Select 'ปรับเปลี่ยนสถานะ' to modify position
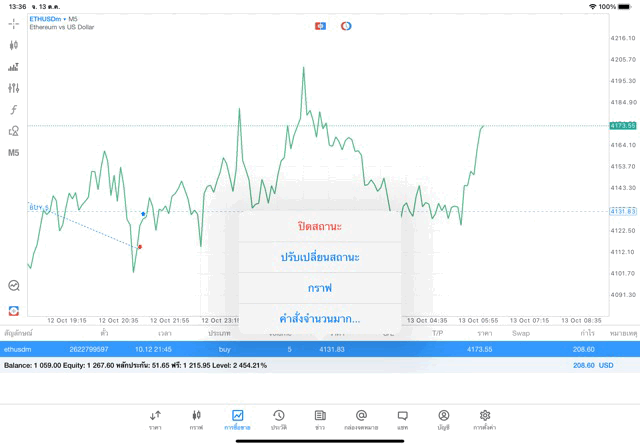Image resolution: width=640 pixels, height=447 pixels. (320, 257)
